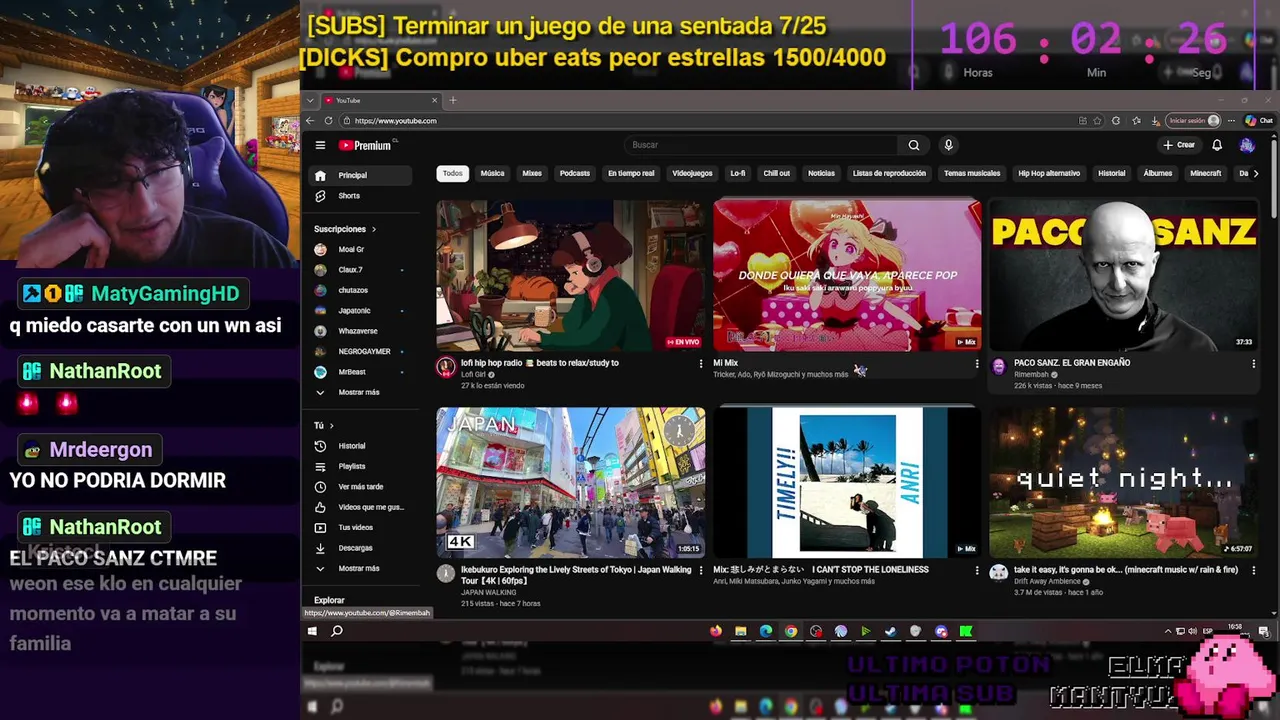Click the Iniciar sesión browser profile button
Image resolution: width=1280 pixels, height=720 pixels.
click(x=1194, y=120)
